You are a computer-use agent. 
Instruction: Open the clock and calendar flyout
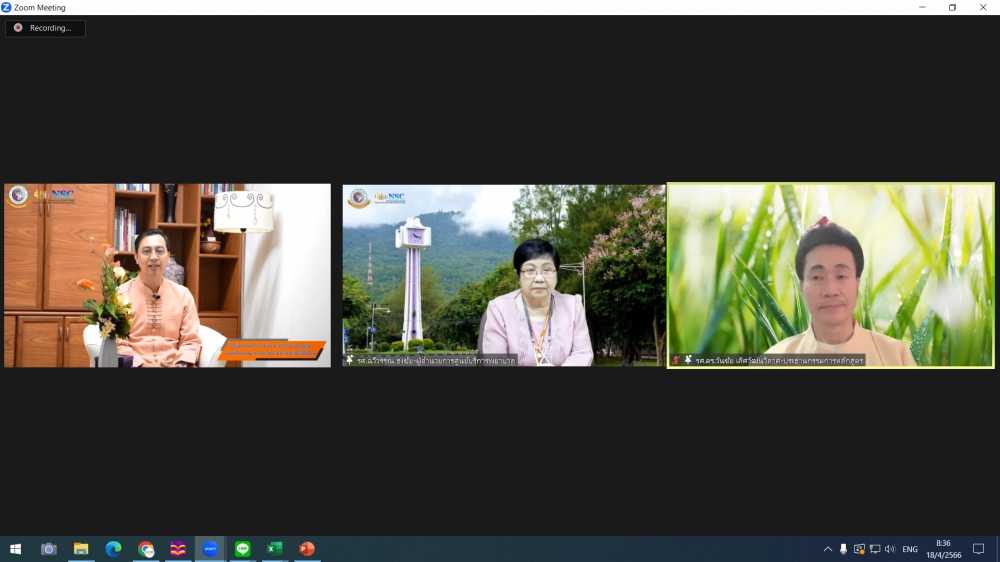click(943, 549)
